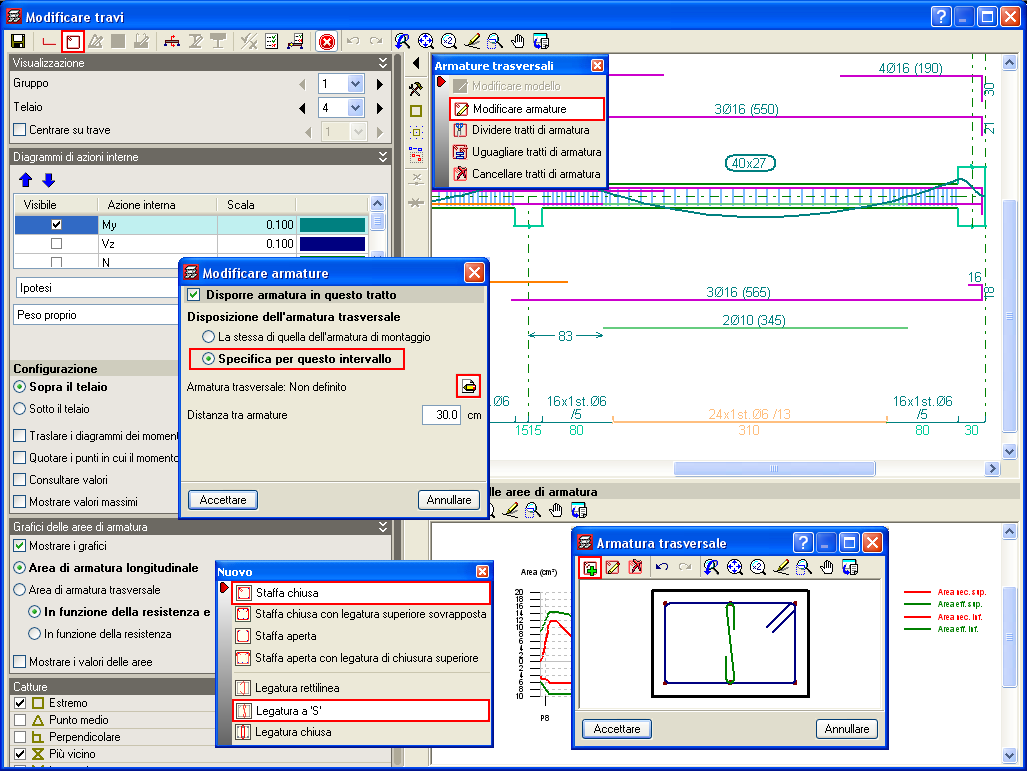Screen dimensions: 1027x771
Task: Click add new icon in Armatura trasversale
Action: [x=590, y=567]
